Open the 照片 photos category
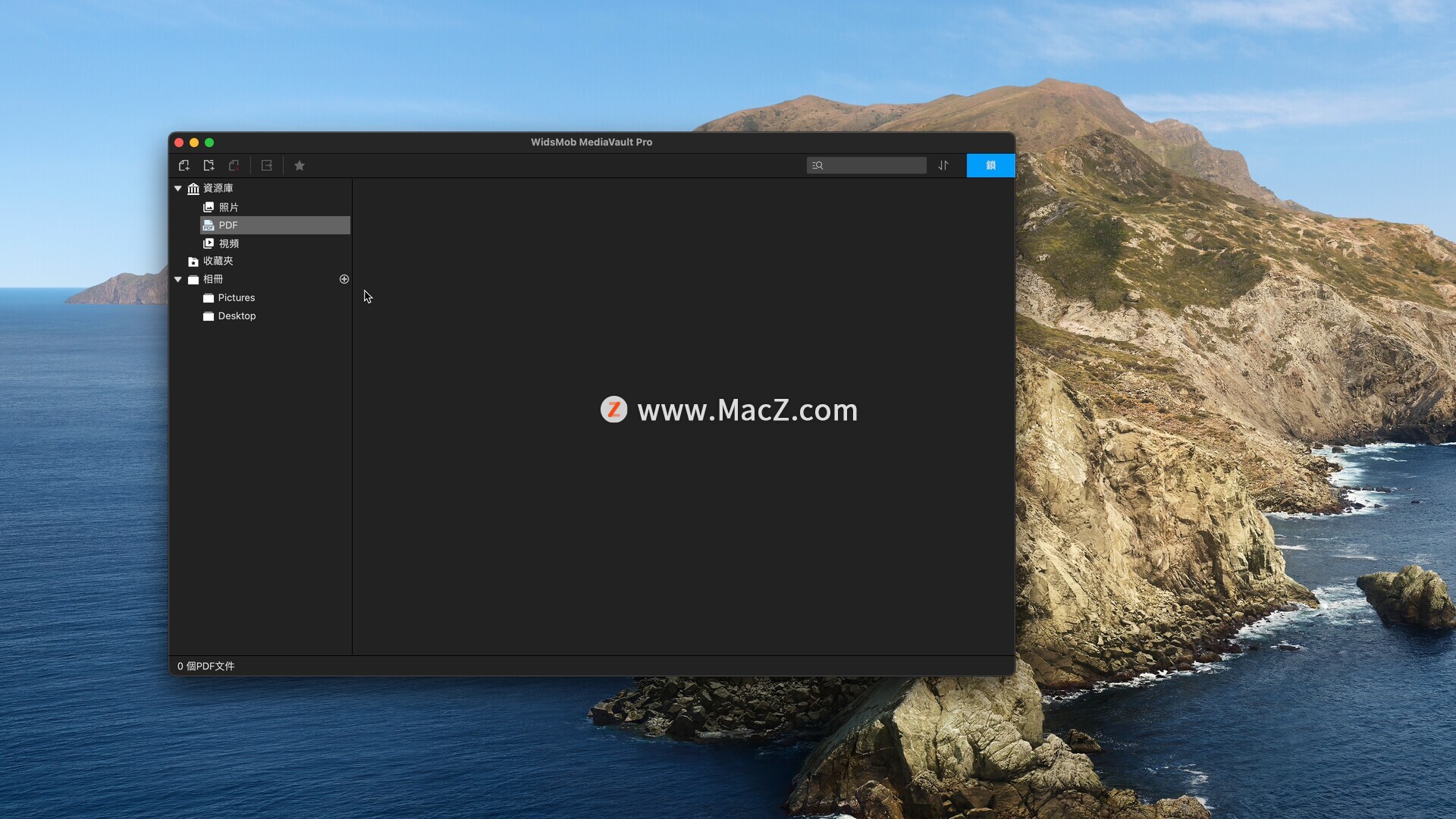 [x=221, y=207]
